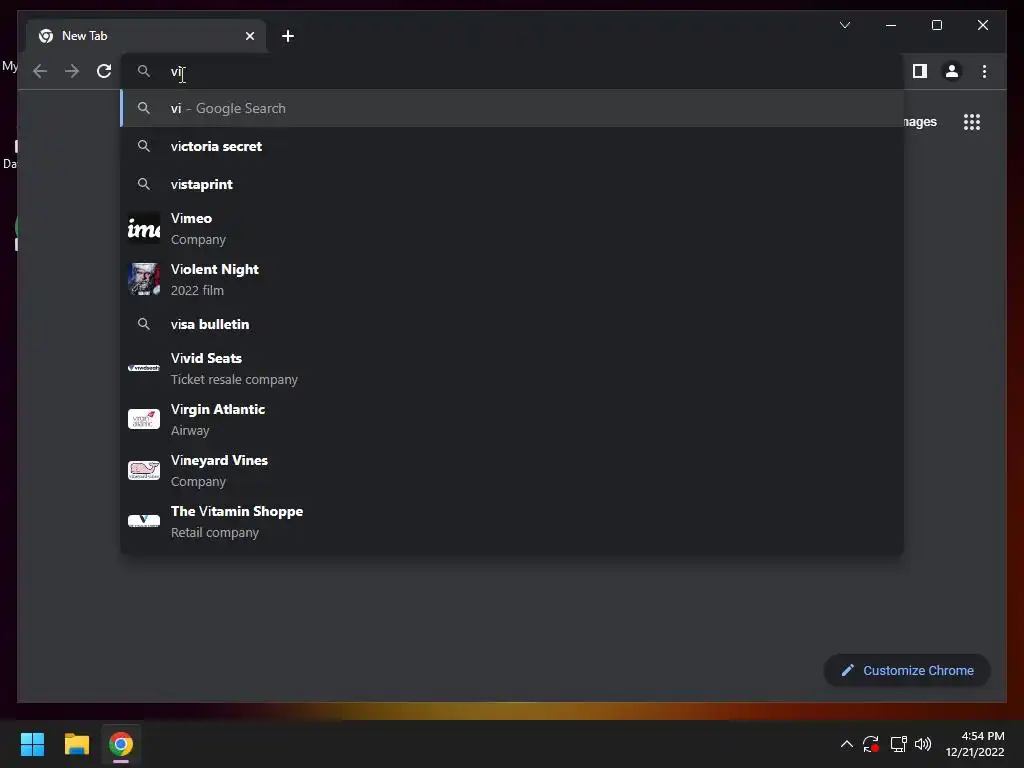This screenshot has width=1024, height=768.
Task: Choose the Virgin Atlantic suggestion
Action: pos(512,419)
